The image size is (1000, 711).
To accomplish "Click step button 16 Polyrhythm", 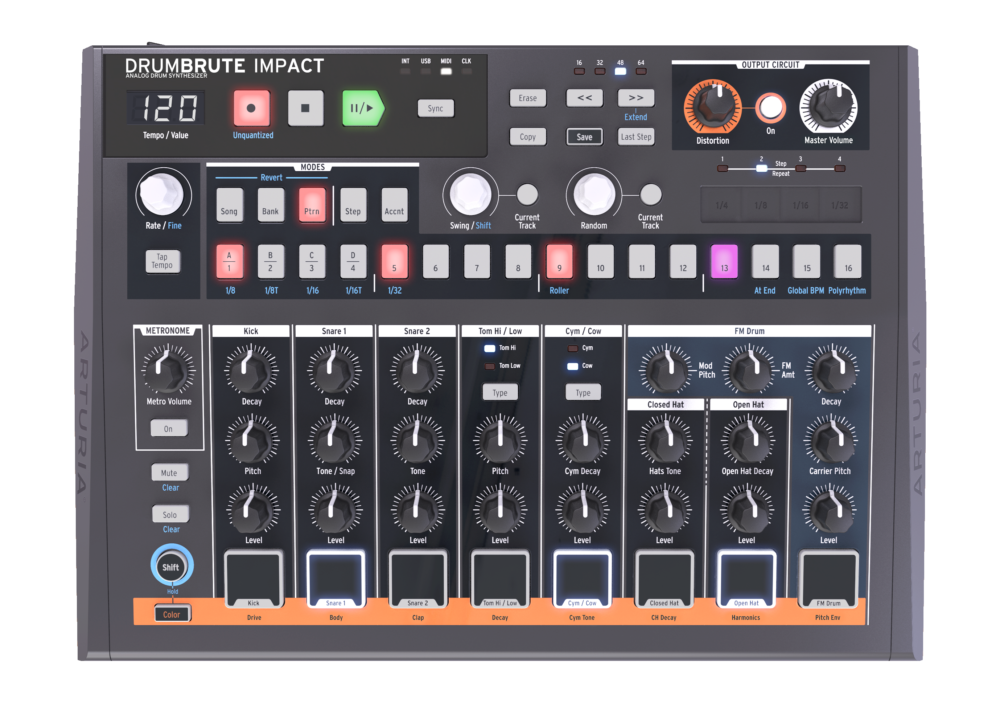I will tap(848, 261).
